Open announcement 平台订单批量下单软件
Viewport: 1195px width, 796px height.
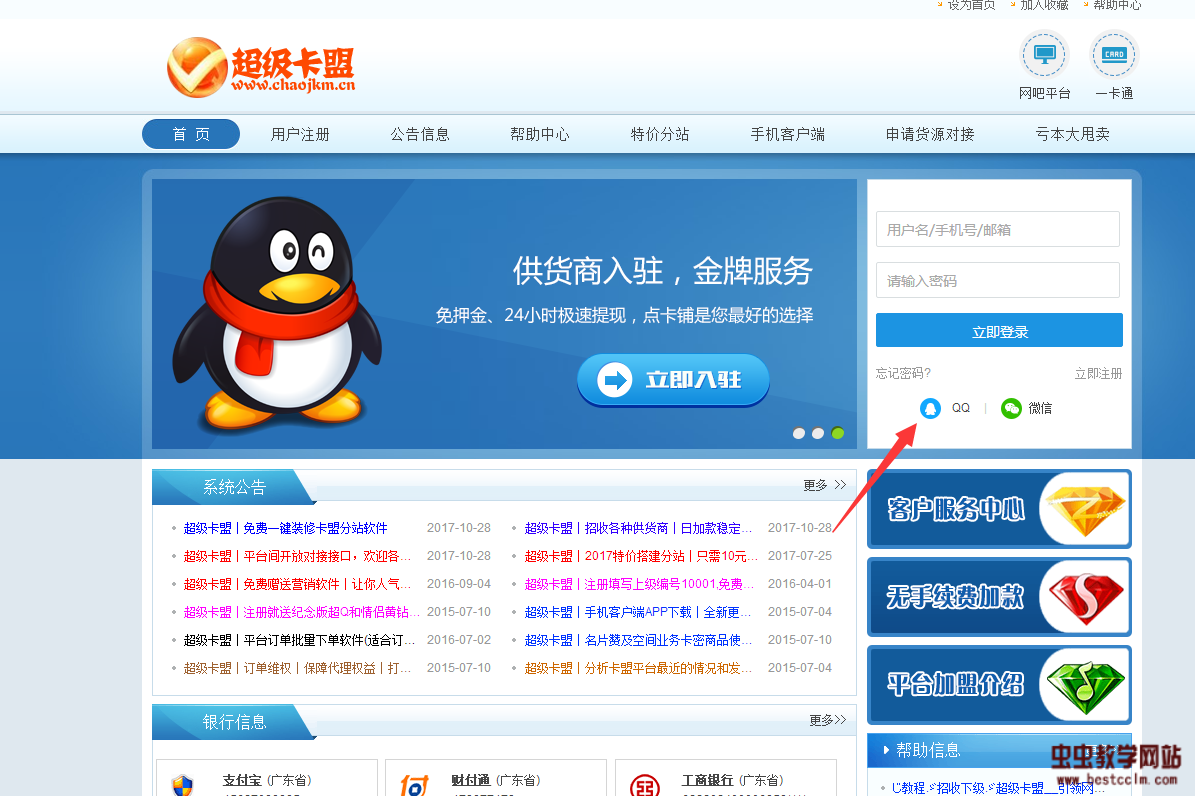click(x=299, y=640)
